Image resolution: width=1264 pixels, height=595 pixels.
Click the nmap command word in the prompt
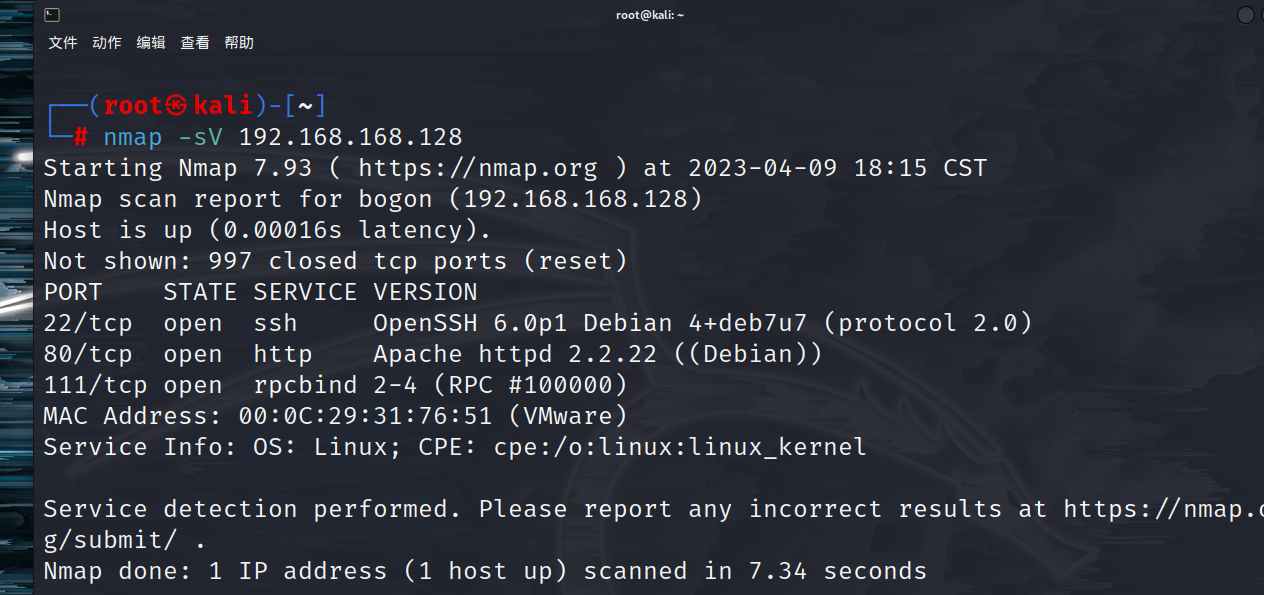click(133, 137)
